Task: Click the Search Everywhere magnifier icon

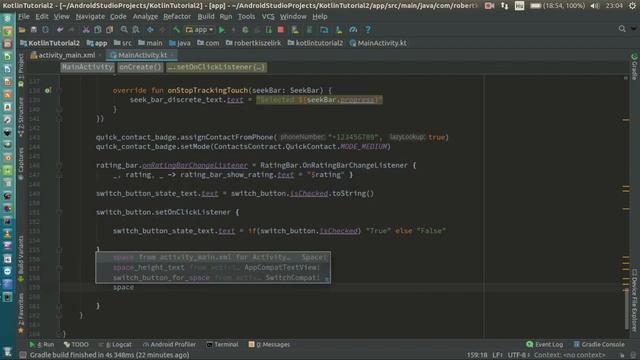Action: tap(622, 29)
